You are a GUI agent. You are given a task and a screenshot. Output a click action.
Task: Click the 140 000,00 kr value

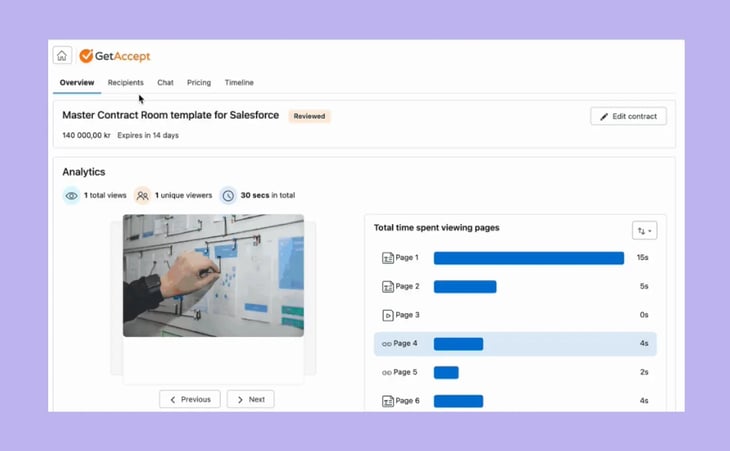pyautogui.click(x=86, y=135)
